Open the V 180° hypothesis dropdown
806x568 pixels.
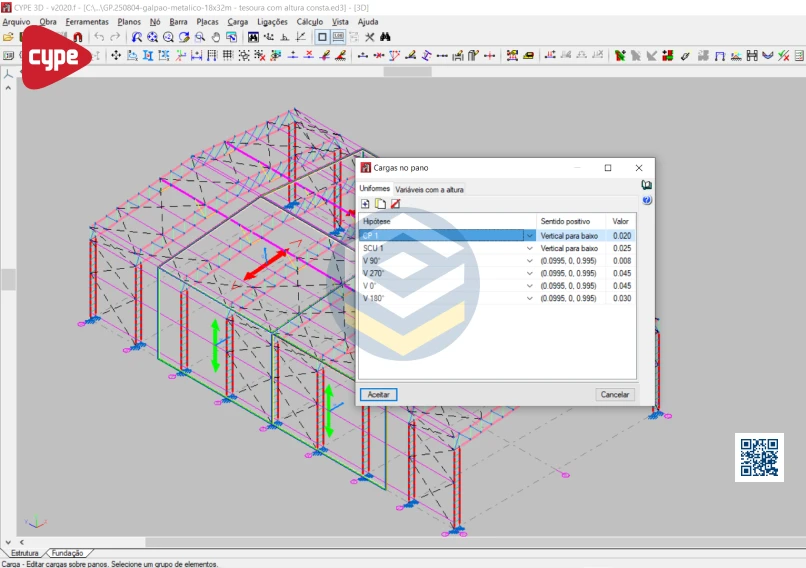pyautogui.click(x=530, y=298)
